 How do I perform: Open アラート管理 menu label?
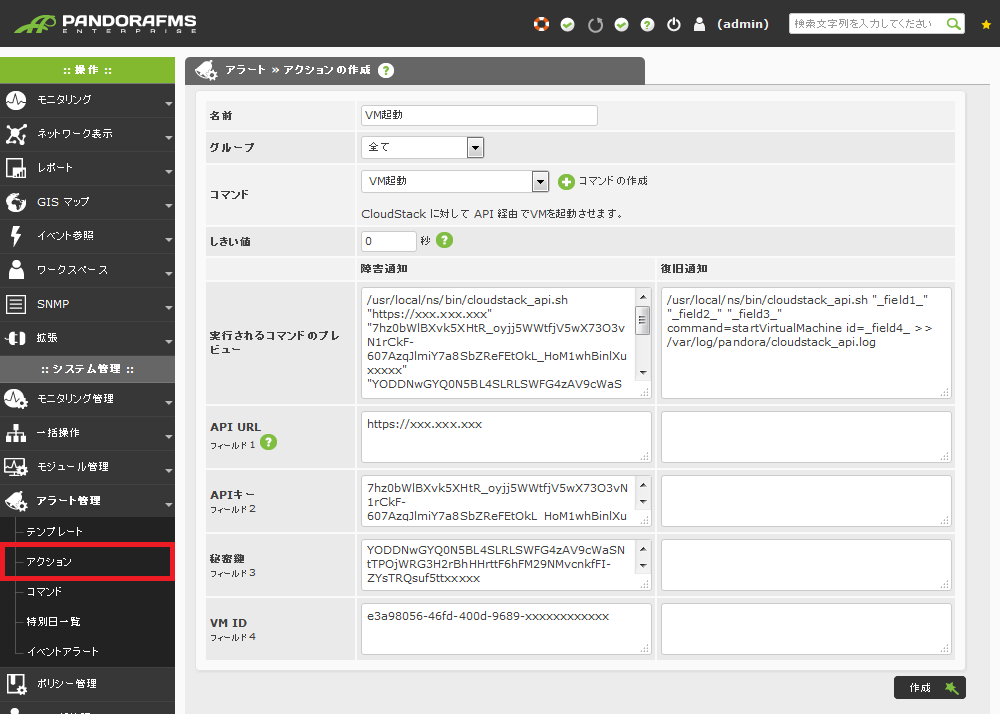click(x=68, y=501)
